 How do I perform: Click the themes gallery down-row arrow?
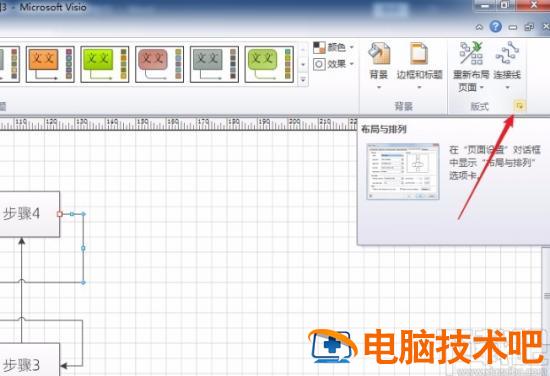303,65
